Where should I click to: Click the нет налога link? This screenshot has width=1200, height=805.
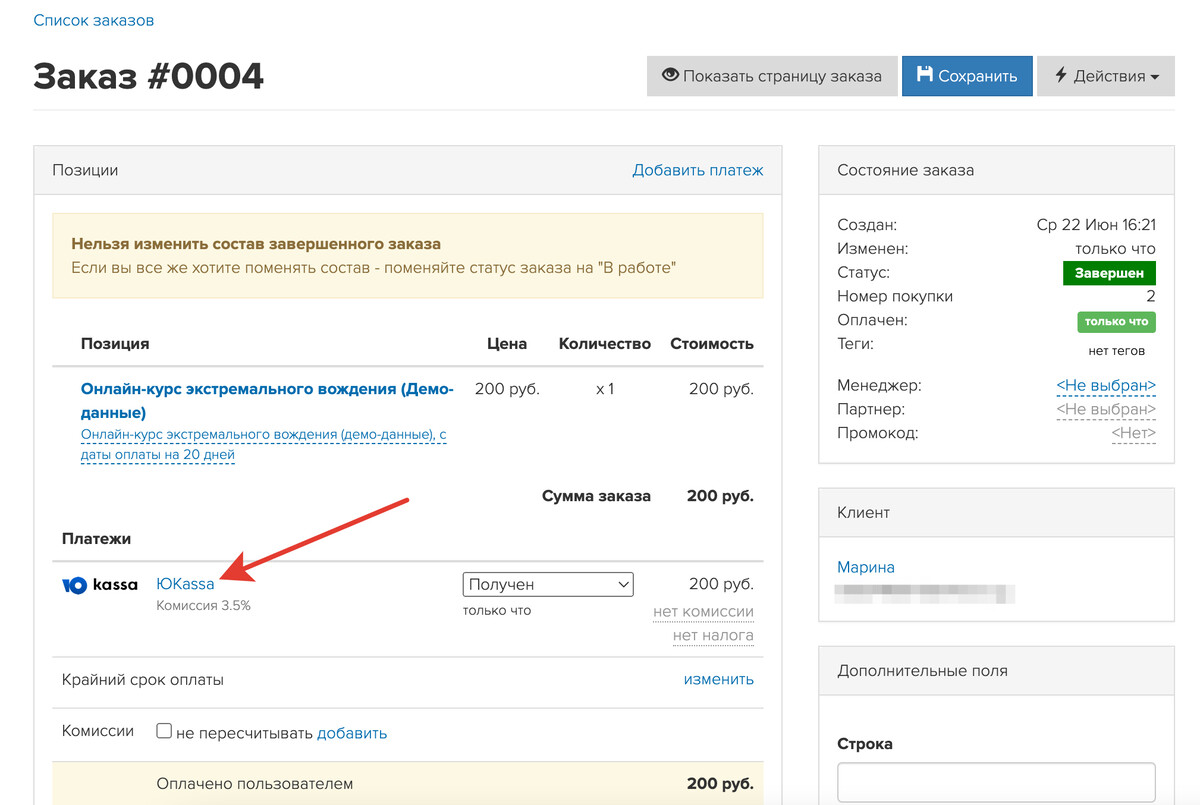click(x=713, y=635)
